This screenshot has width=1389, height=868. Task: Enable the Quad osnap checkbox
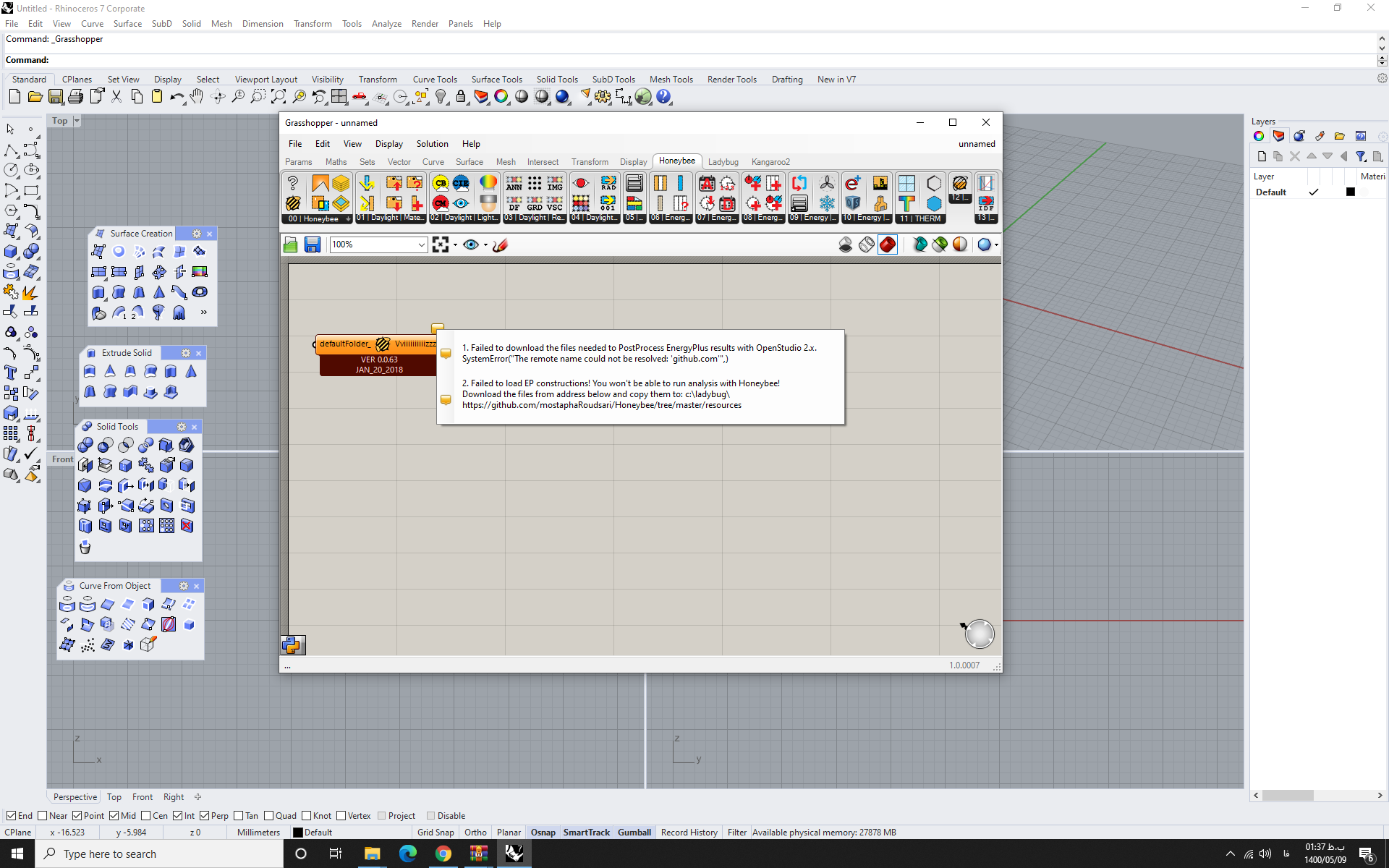[x=268, y=815]
